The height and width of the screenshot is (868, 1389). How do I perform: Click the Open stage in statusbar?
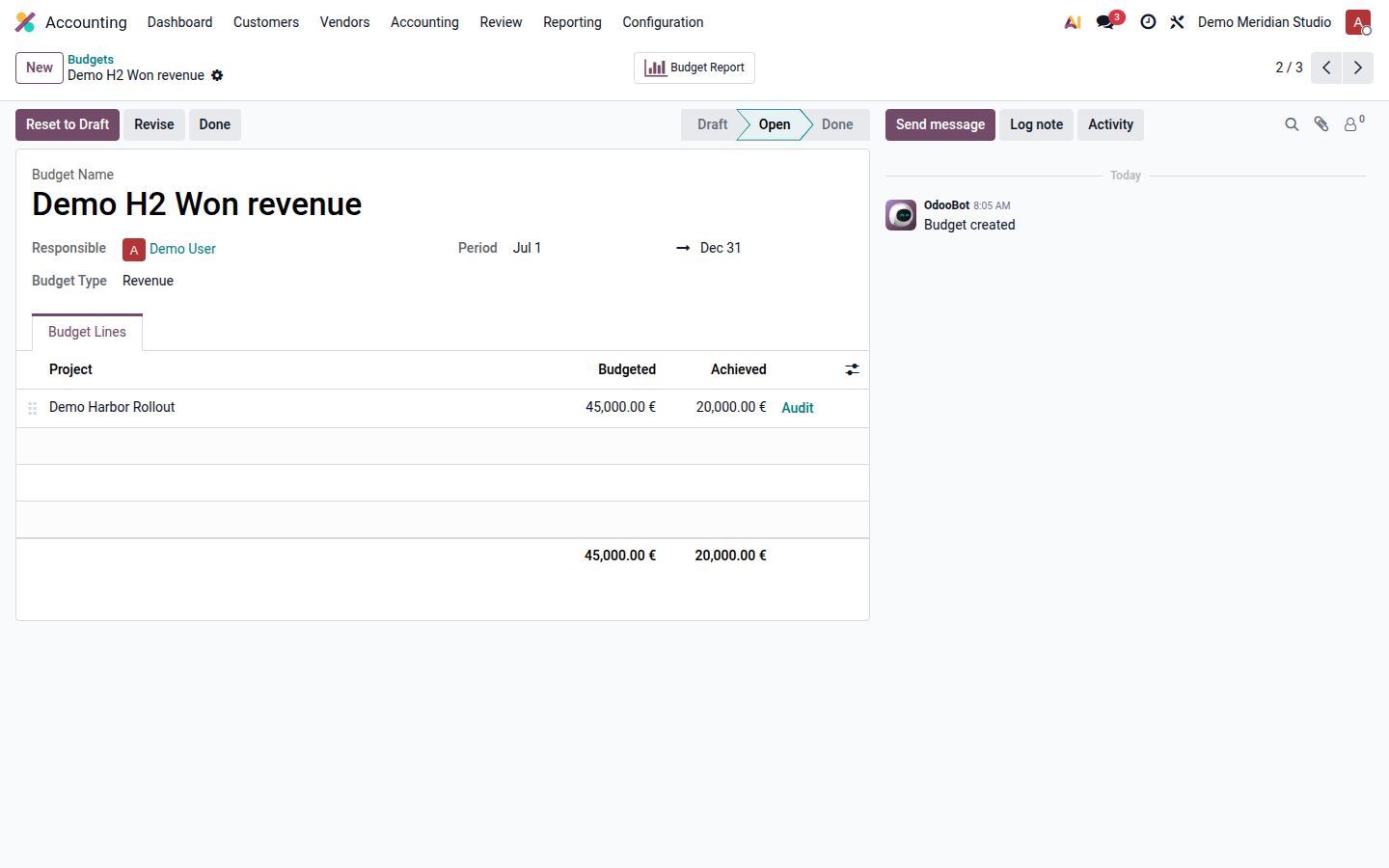[x=774, y=124]
